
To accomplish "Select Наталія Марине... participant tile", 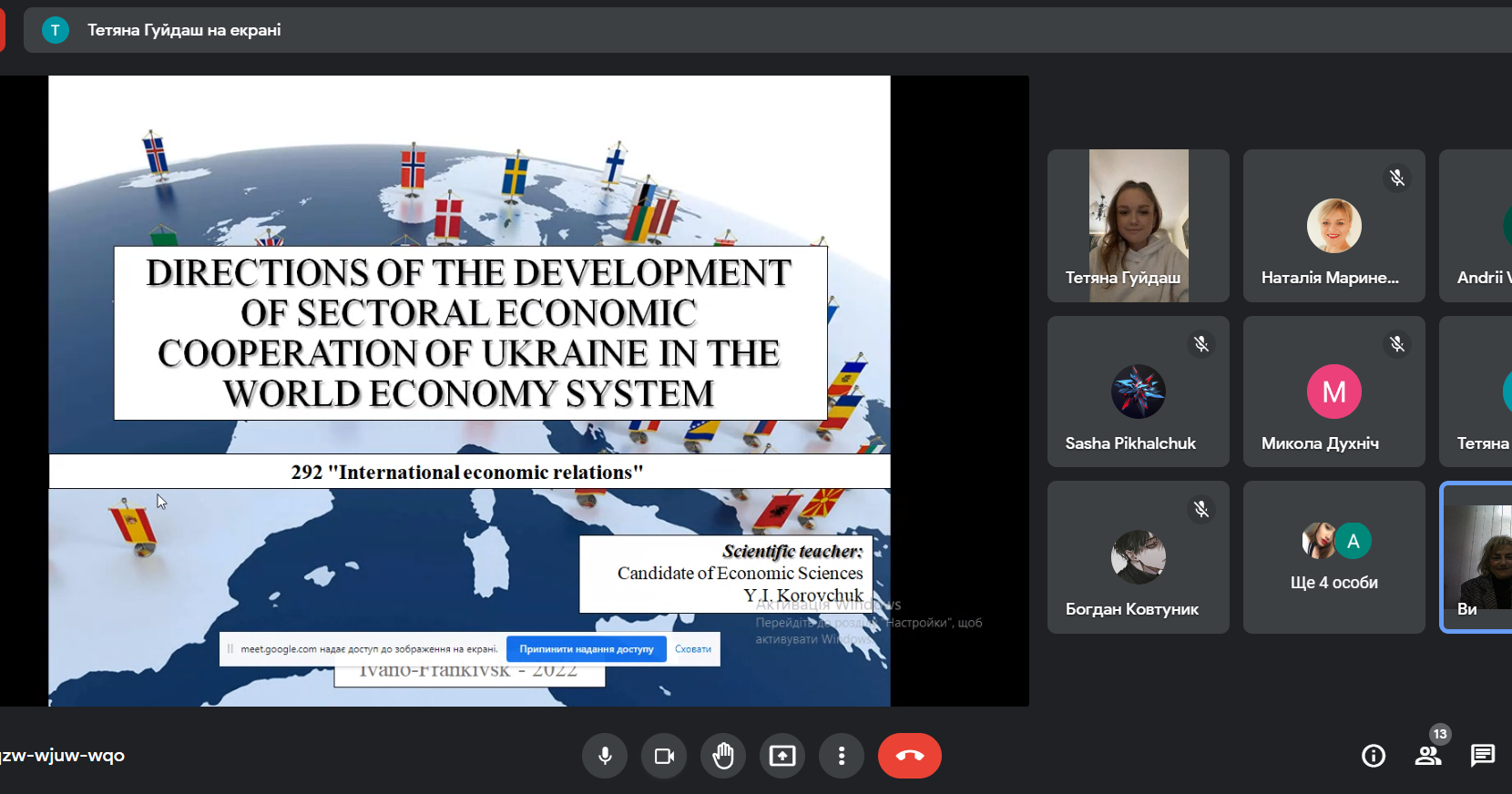I will 1333,225.
